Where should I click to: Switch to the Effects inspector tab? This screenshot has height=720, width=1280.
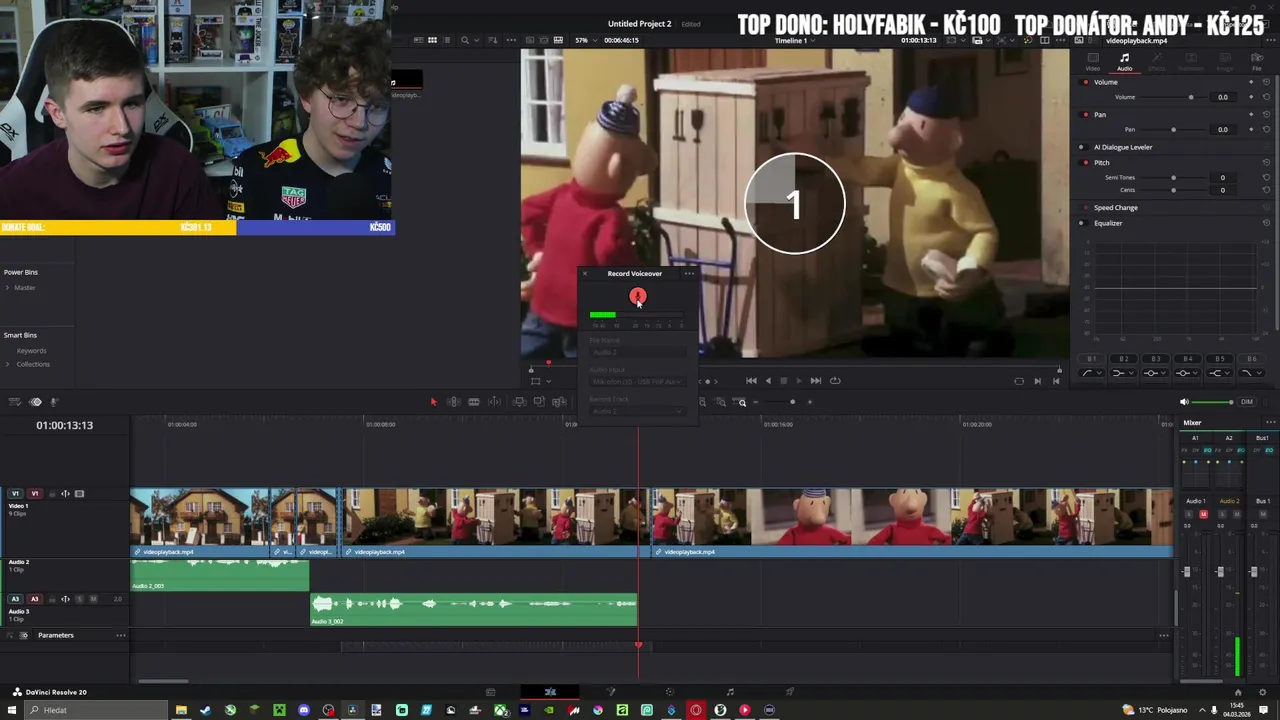pyautogui.click(x=1157, y=62)
